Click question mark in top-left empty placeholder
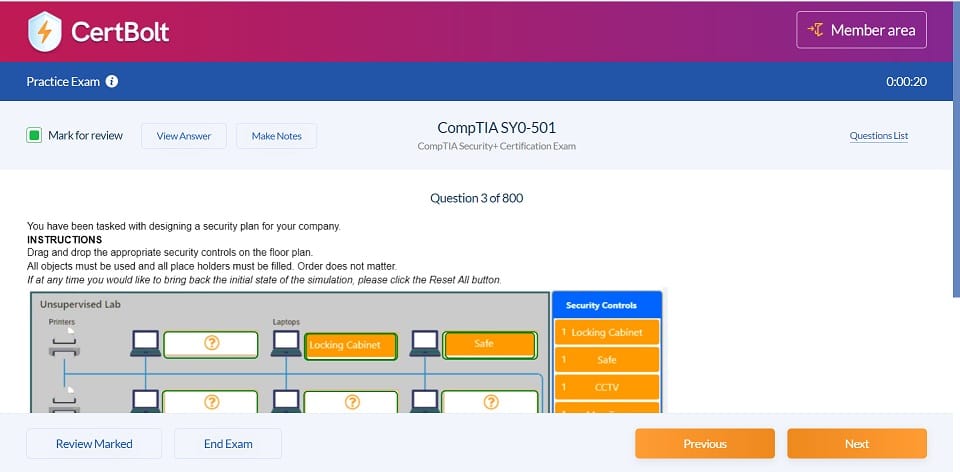The image size is (960, 472). tap(211, 344)
